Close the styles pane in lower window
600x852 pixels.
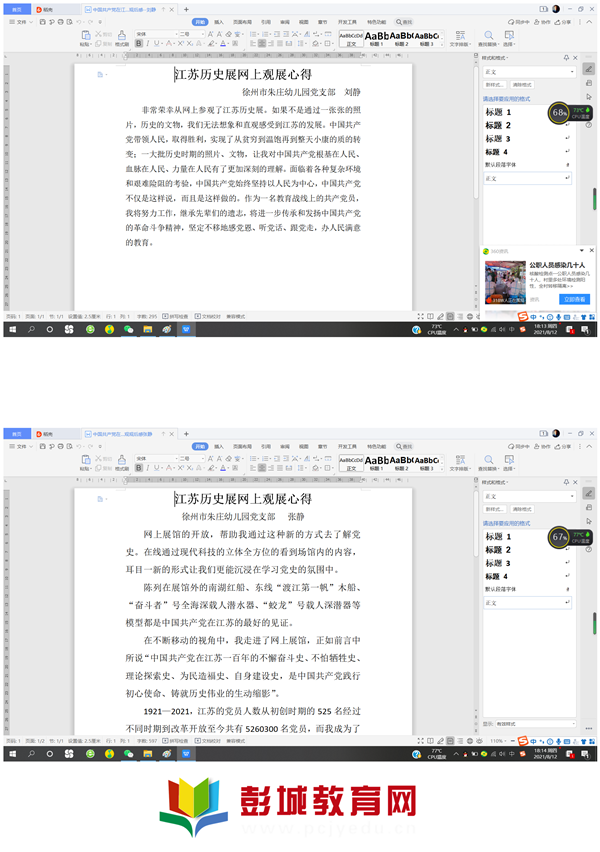coord(576,482)
